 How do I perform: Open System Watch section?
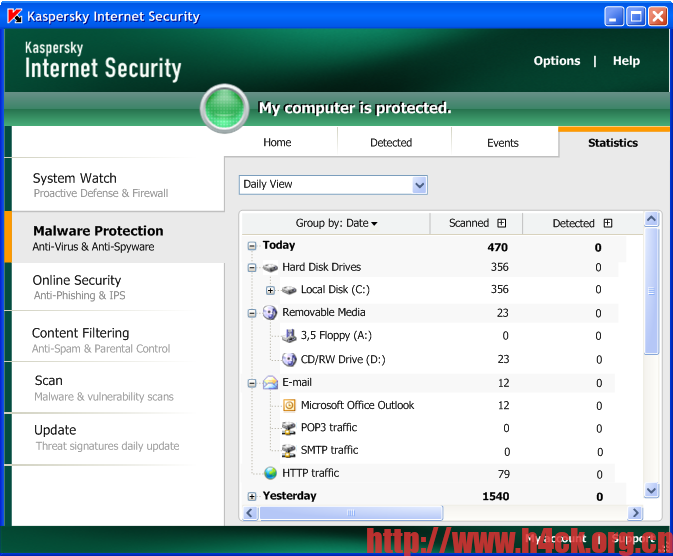(x=118, y=185)
